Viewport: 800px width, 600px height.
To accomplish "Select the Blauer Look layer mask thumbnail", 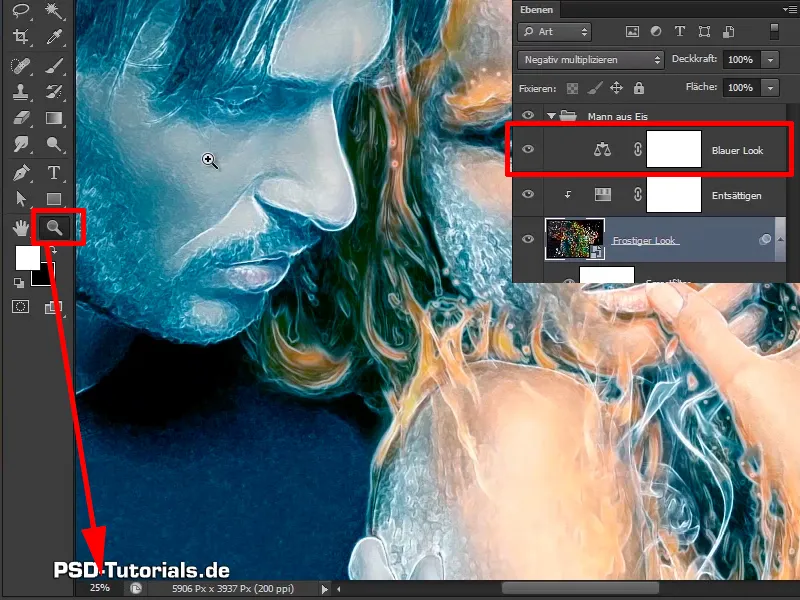I will tap(673, 149).
